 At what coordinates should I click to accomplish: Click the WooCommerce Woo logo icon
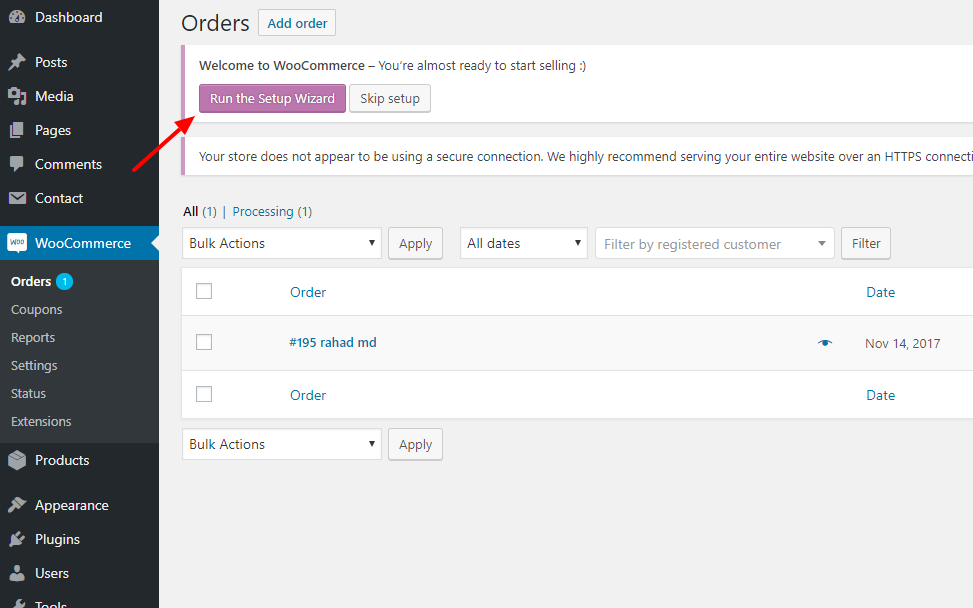tap(17, 243)
